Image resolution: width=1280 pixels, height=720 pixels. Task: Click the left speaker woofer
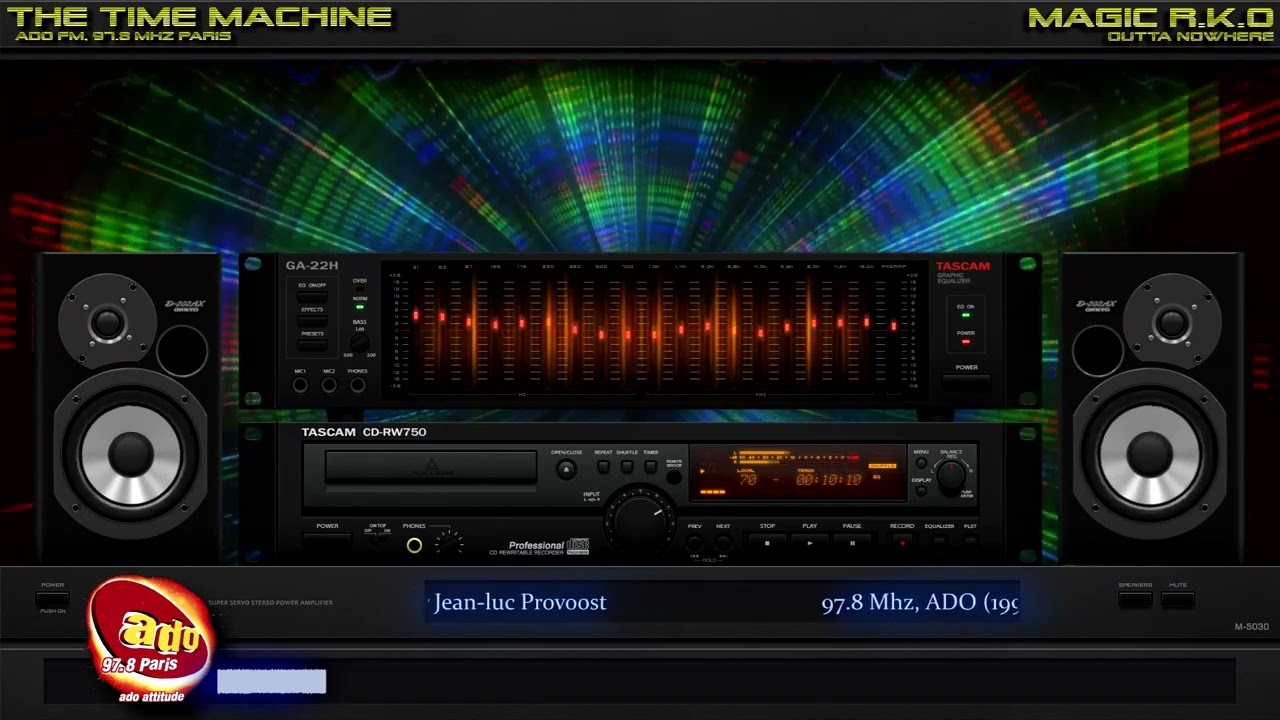point(130,455)
